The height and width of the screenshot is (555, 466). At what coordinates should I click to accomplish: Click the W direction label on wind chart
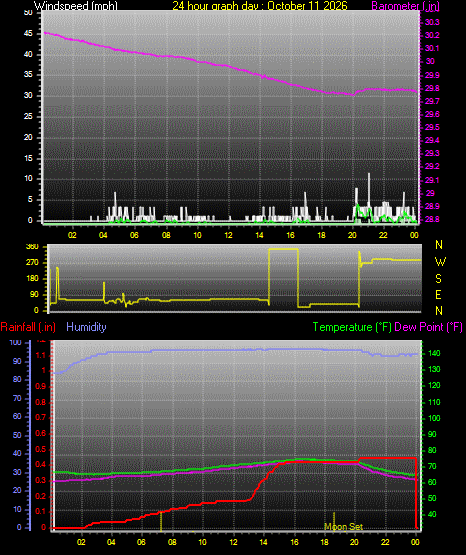point(440,262)
